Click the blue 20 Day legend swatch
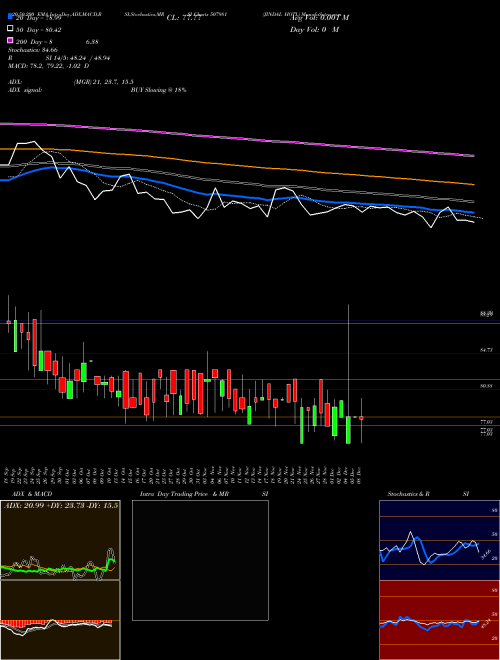This screenshot has height=660, width=500. 11,17
